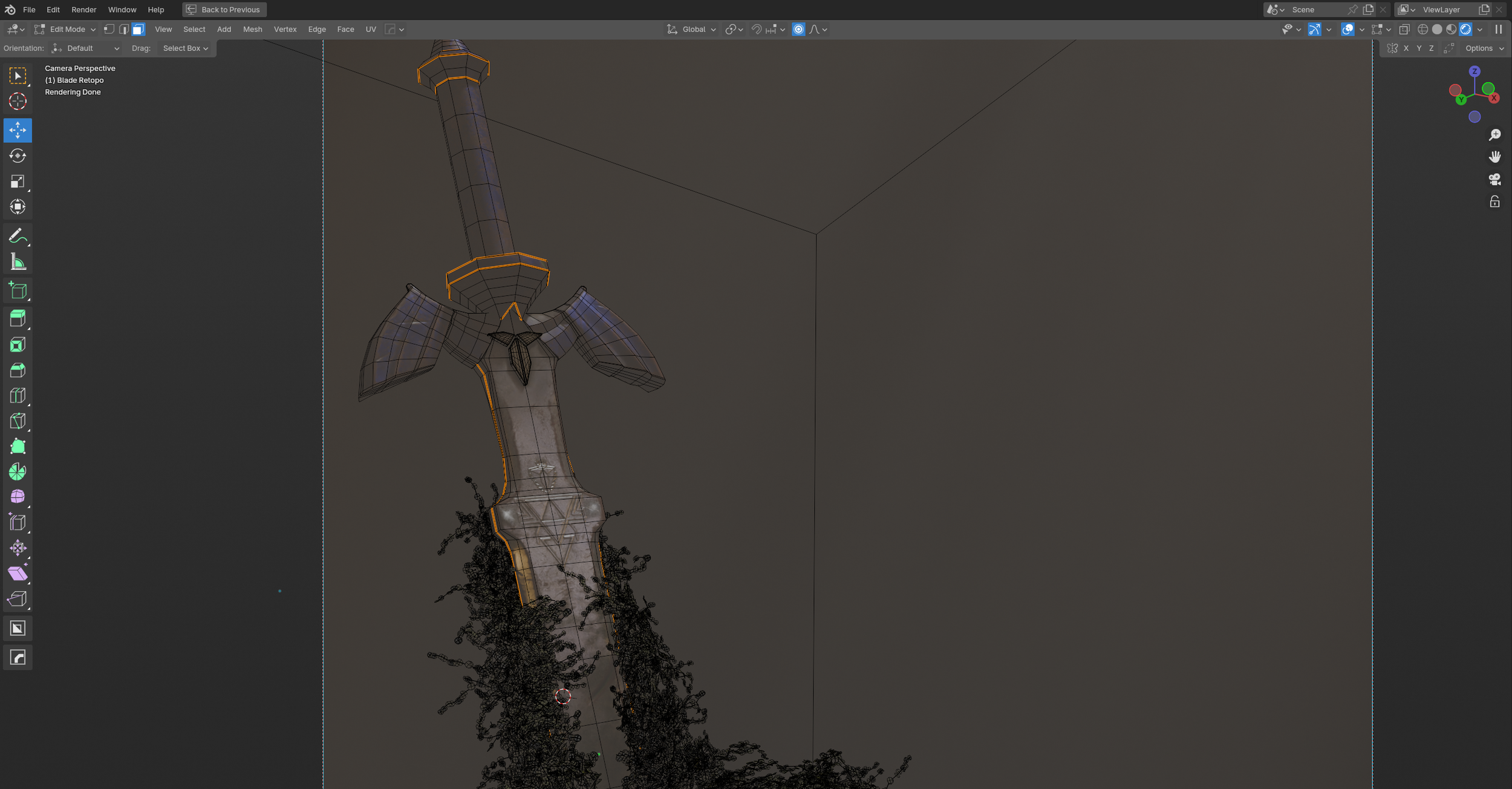Open the Global transform orientation dropdown
Viewport: 1512px width, 789px height.
point(692,29)
